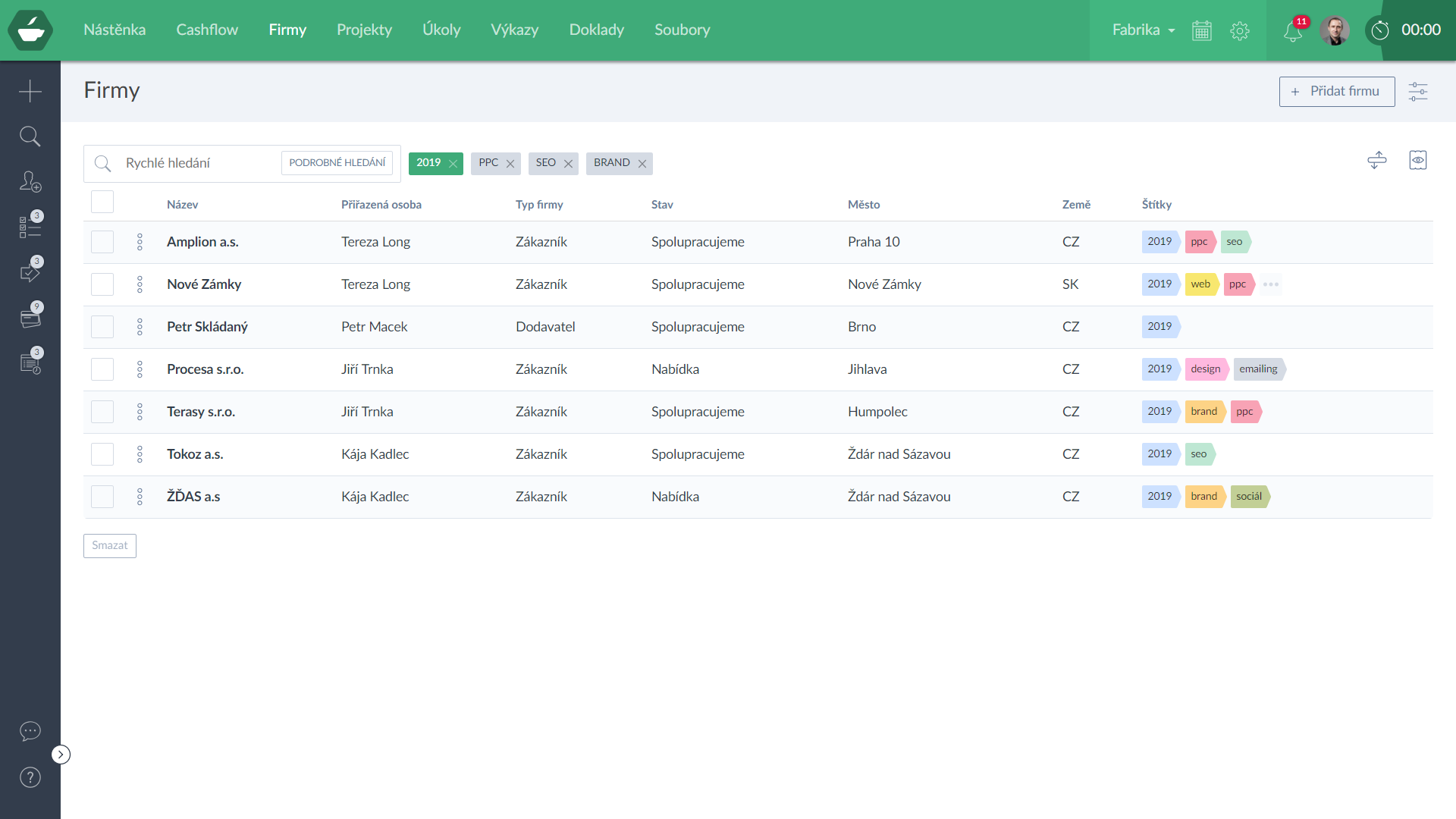
Task: Check the Amplion a.s. row checkbox
Action: point(102,242)
